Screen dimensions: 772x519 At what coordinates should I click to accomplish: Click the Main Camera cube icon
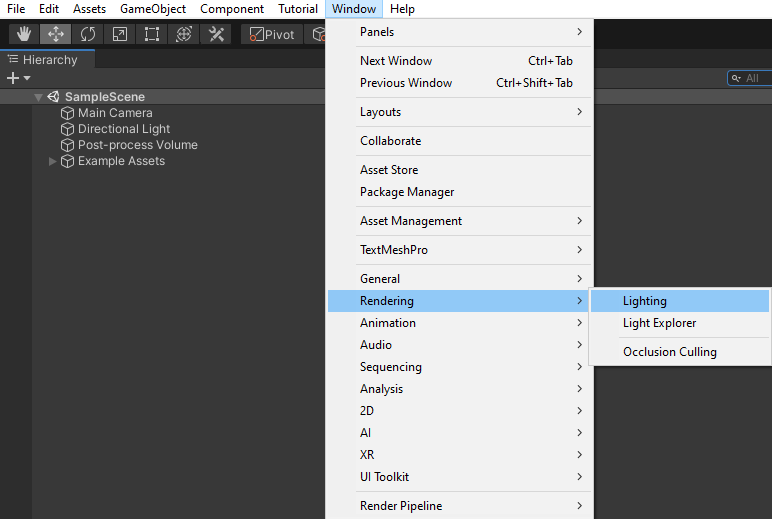point(68,113)
